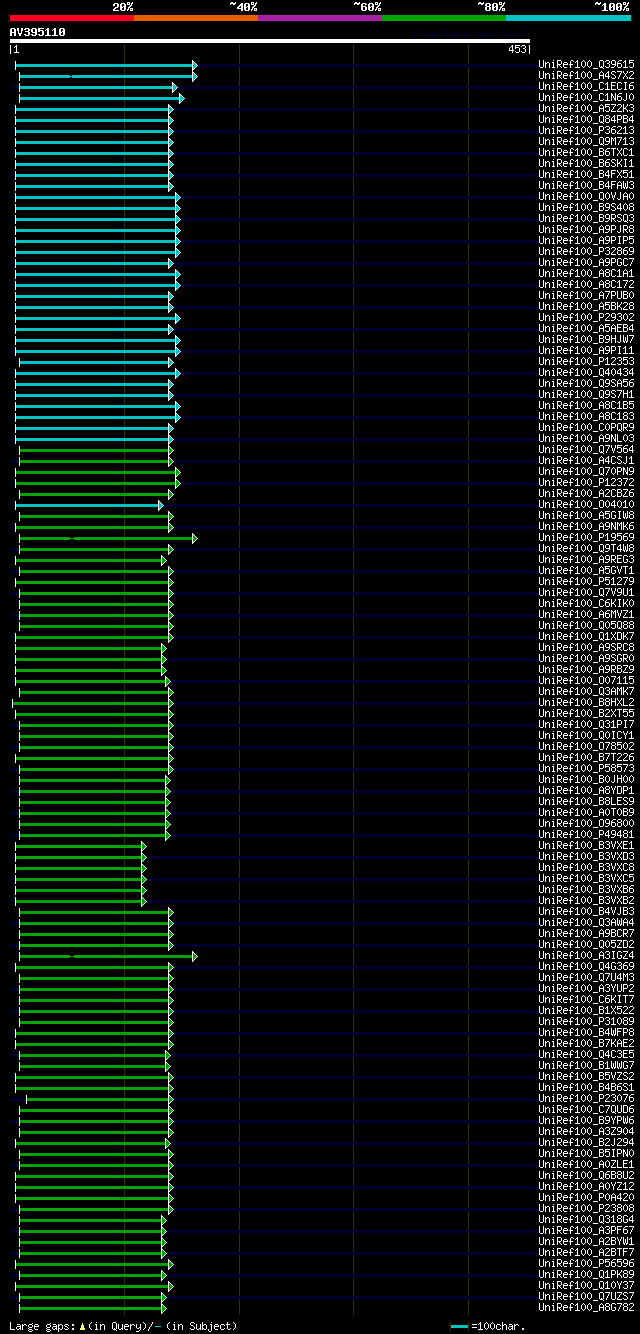Open hit UniRef100_Q39615

[x=586, y=64]
